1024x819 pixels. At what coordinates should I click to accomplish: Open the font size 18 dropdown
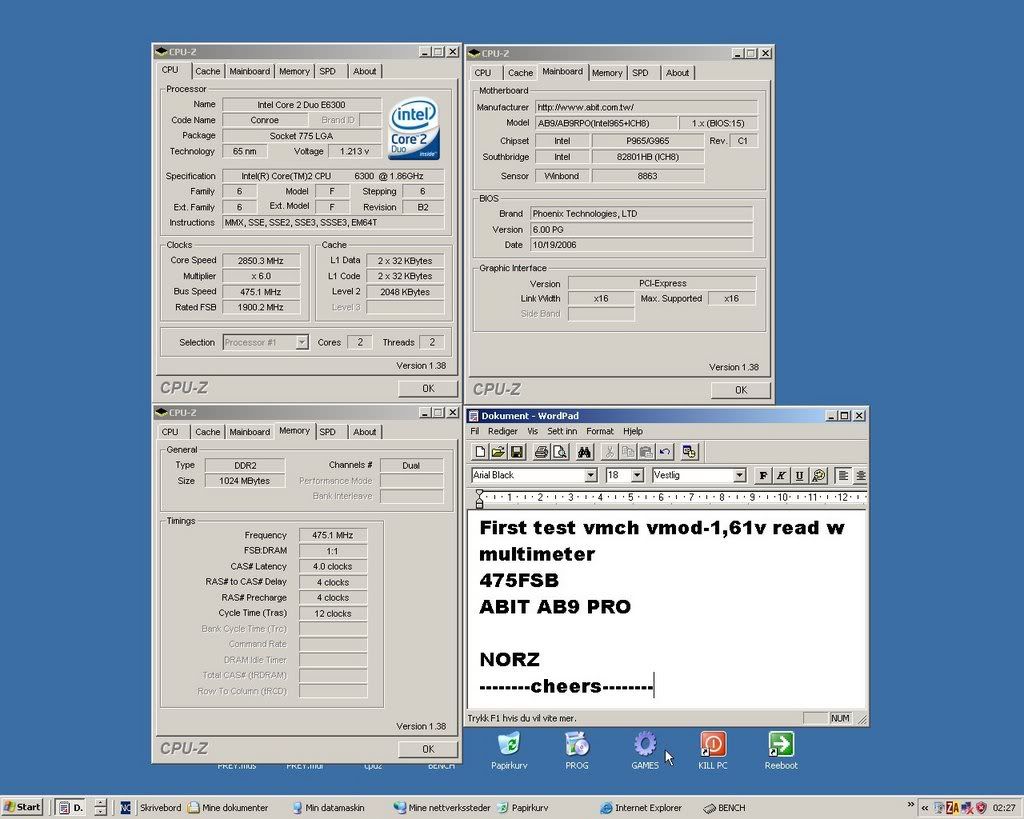(637, 476)
